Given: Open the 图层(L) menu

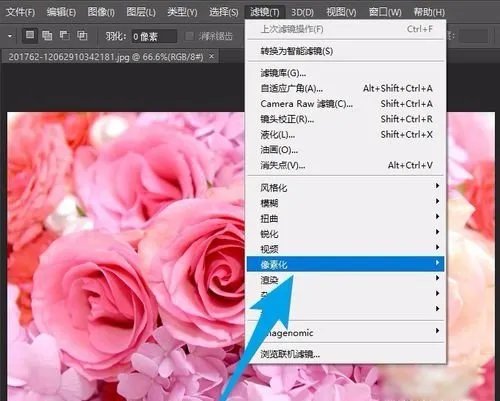Looking at the screenshot, I should point(141,12).
